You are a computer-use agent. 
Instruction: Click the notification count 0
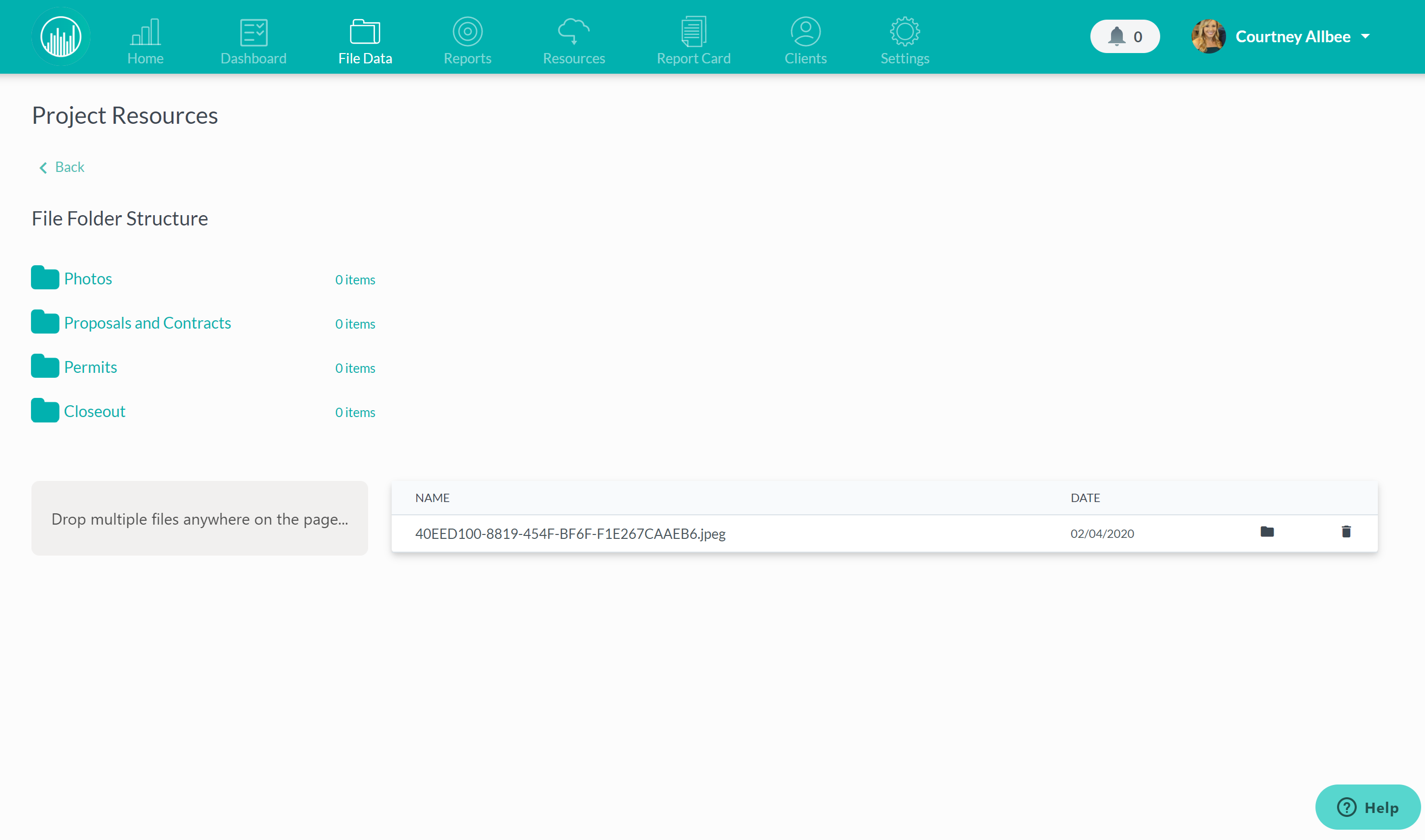tap(1138, 37)
